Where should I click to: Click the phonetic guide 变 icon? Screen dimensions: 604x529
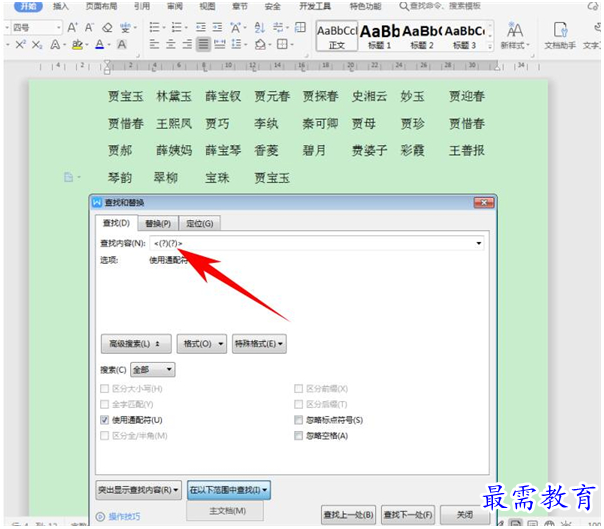coord(125,27)
